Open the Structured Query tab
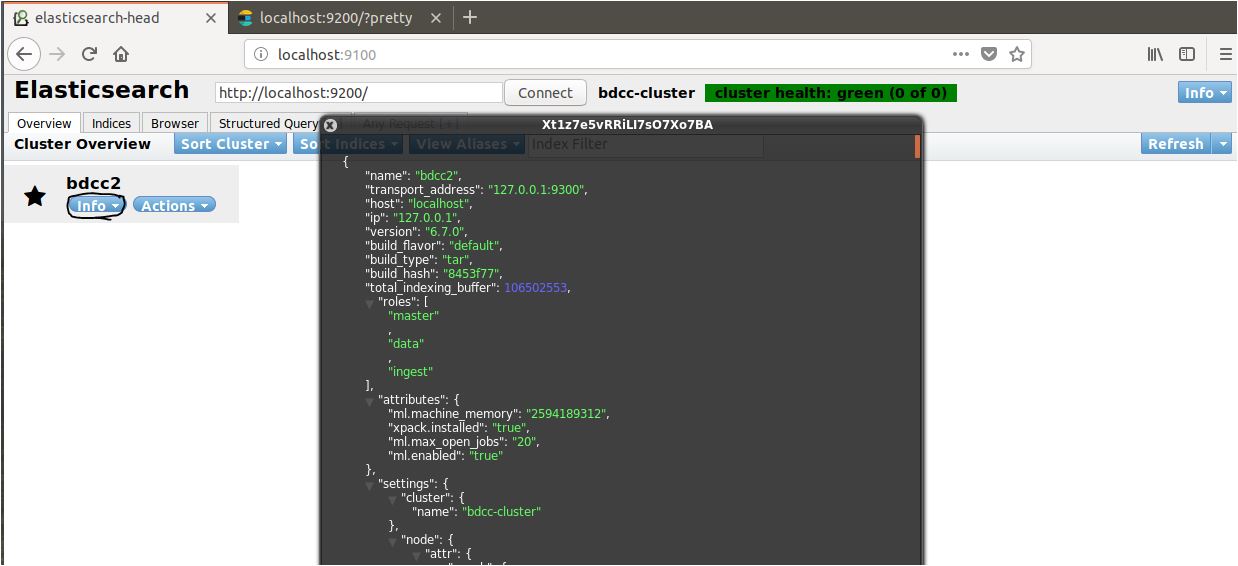 pyautogui.click(x=268, y=123)
